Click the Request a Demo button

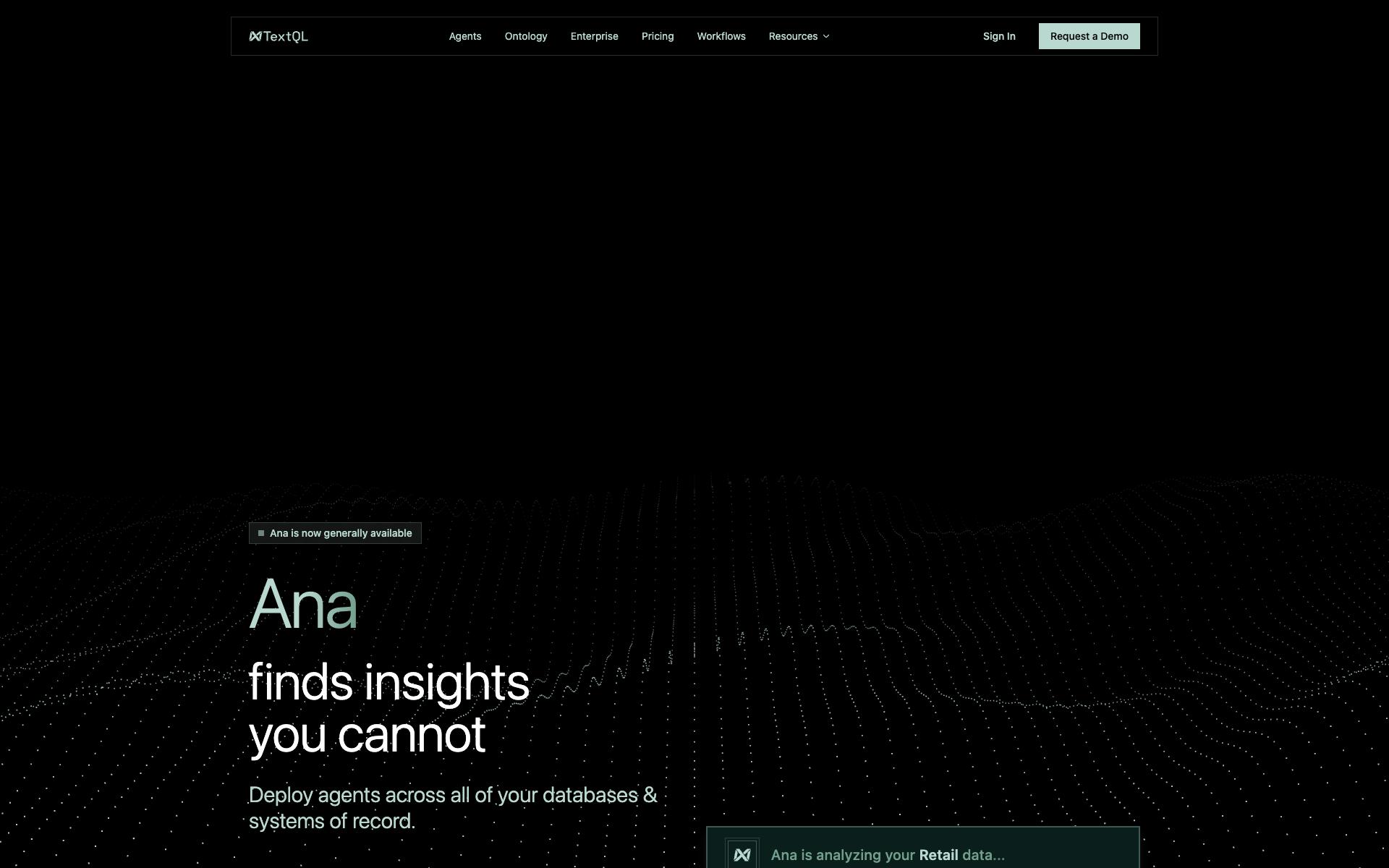(x=1089, y=36)
